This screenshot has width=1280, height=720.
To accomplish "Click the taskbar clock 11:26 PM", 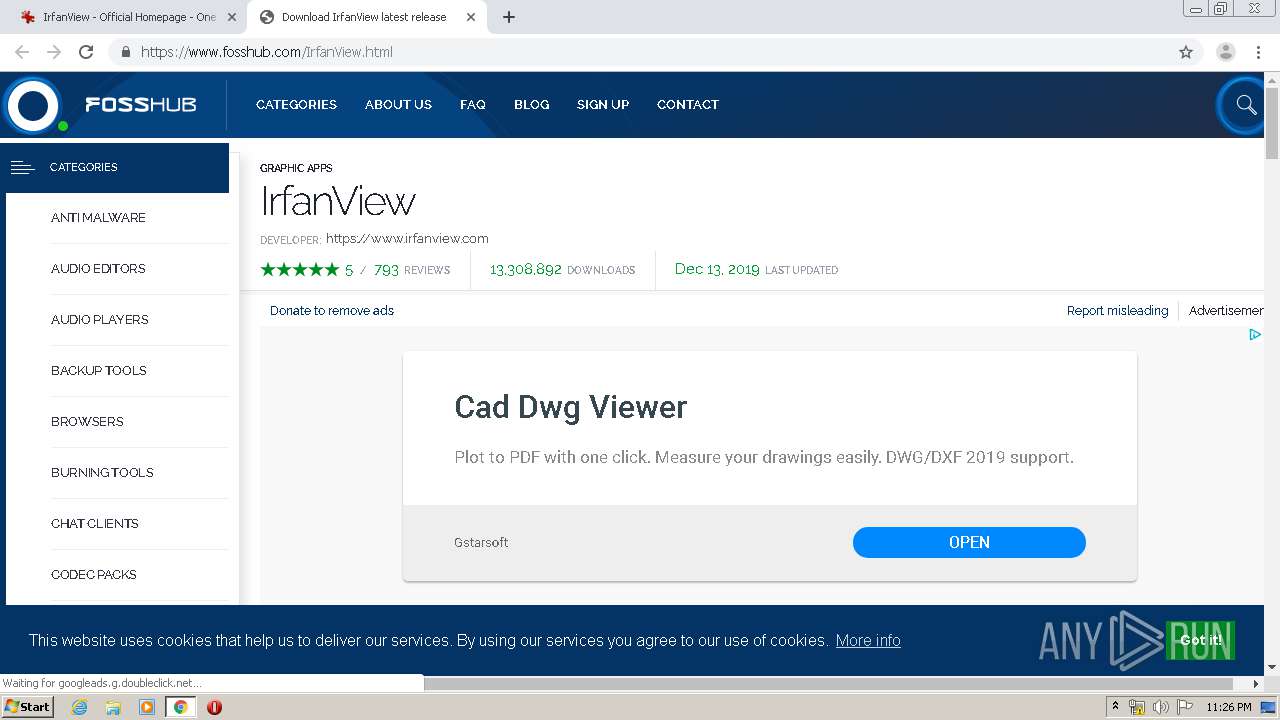I will coord(1229,707).
